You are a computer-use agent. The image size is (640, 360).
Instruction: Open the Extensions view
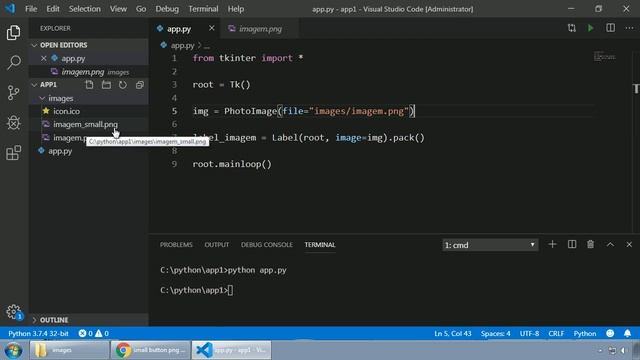coord(13,153)
